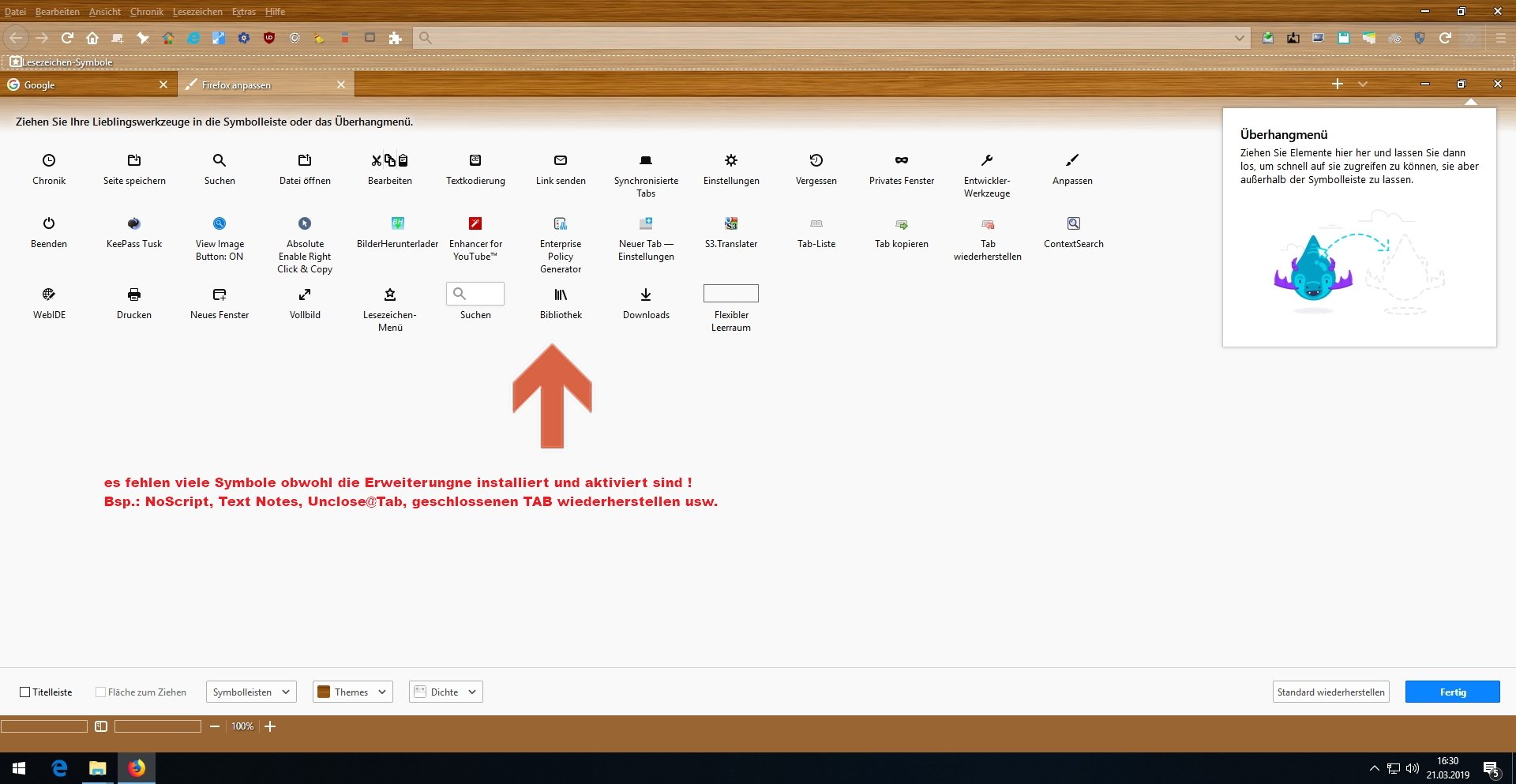Open the Extras menu

click(x=244, y=12)
